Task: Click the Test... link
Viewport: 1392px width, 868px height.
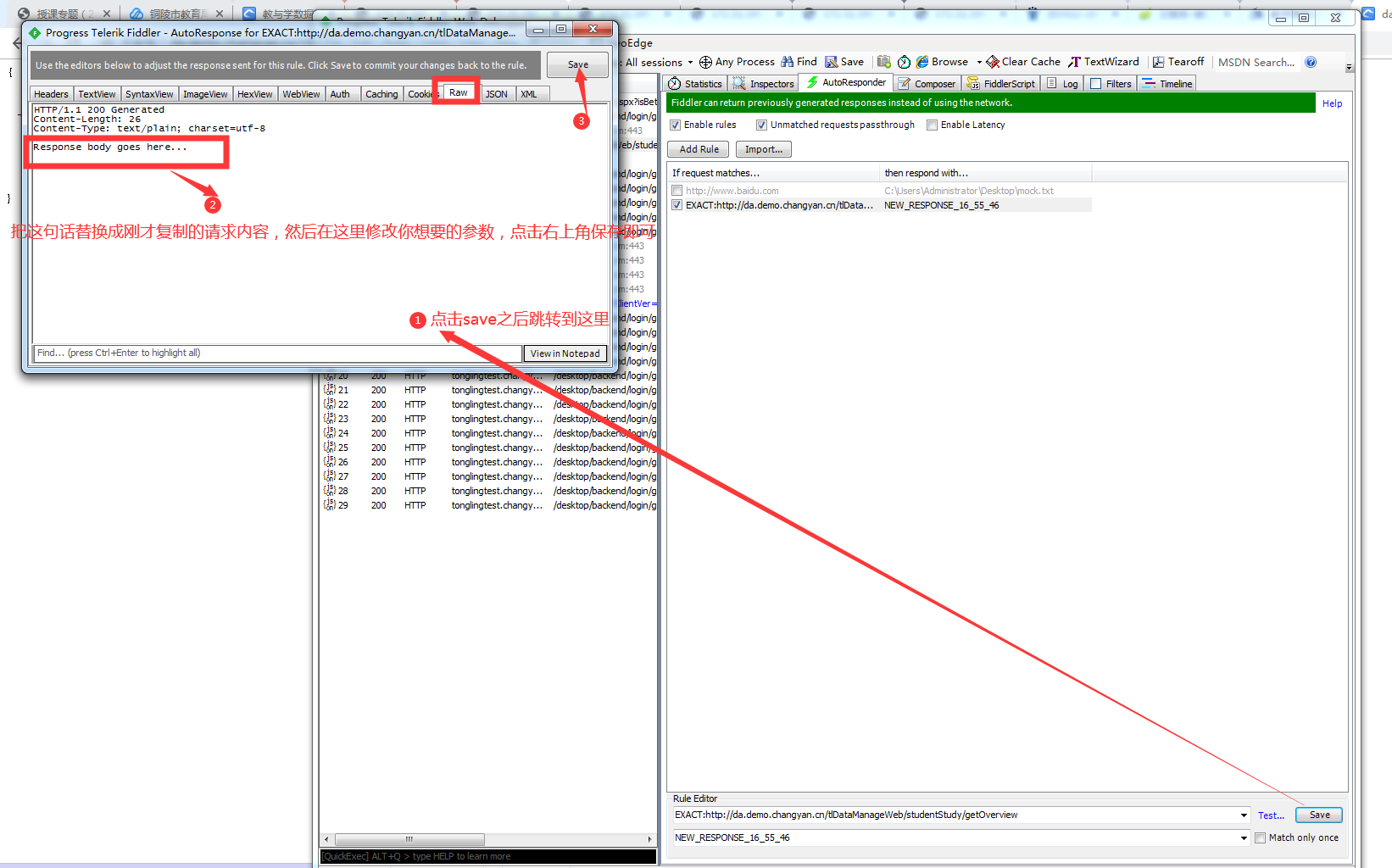Action: (1271, 815)
